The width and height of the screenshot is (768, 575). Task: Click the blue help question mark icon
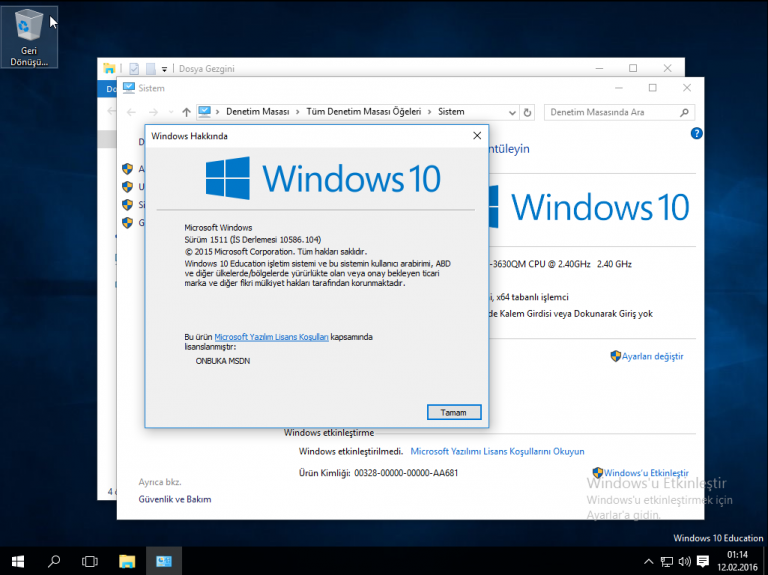(696, 133)
